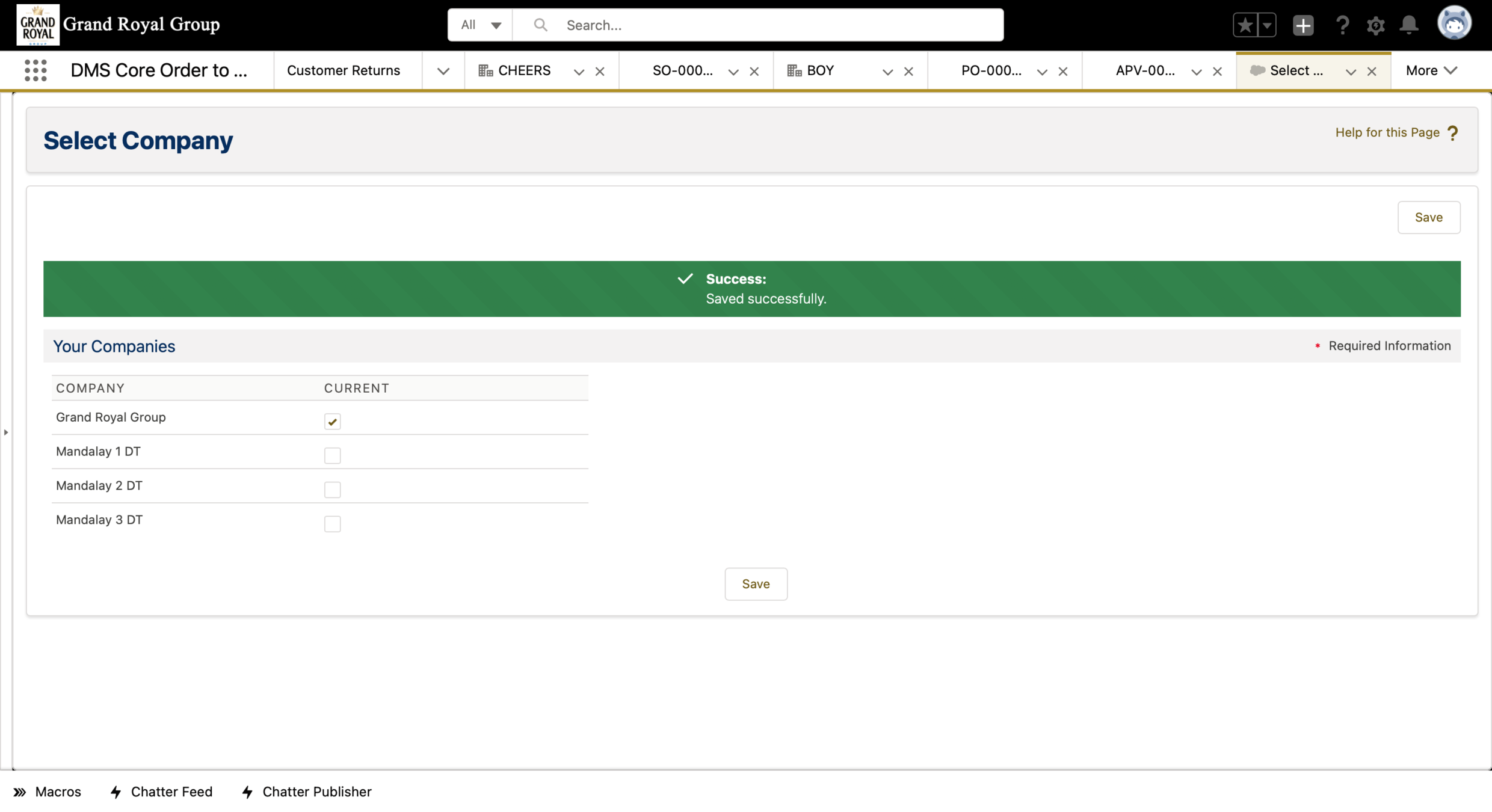Open the notifications bell
This screenshot has height=812, width=1492.
[x=1408, y=25]
